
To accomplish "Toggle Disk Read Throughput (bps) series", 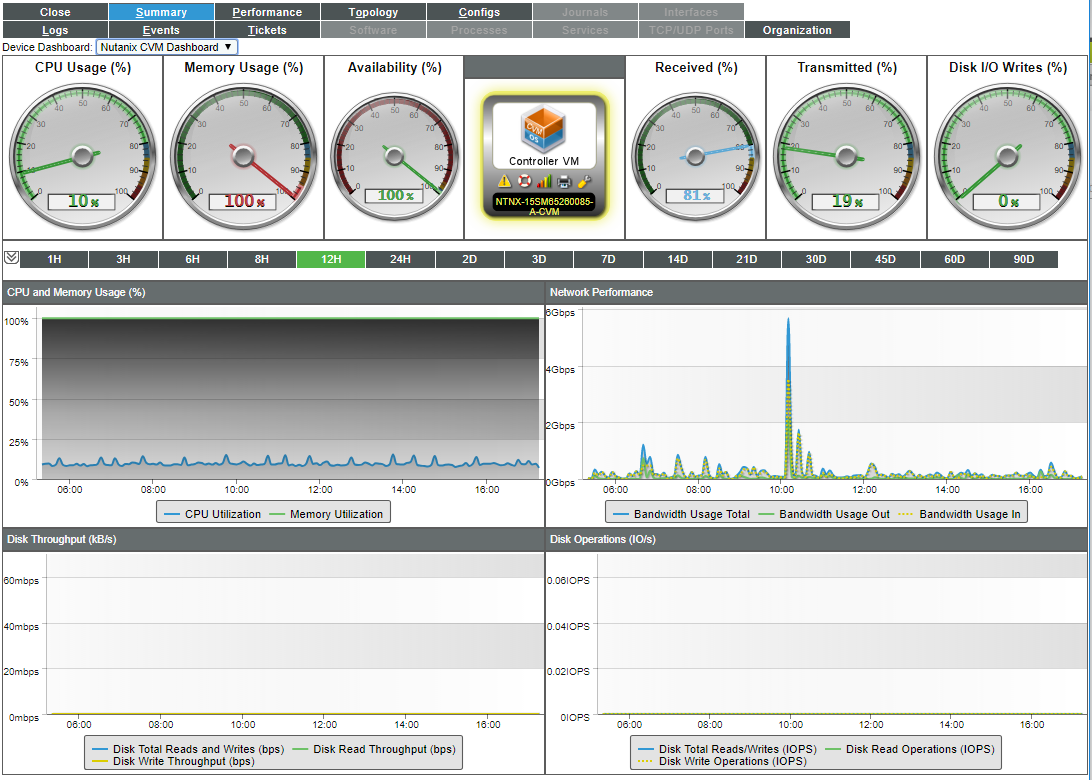I will click(x=373, y=749).
